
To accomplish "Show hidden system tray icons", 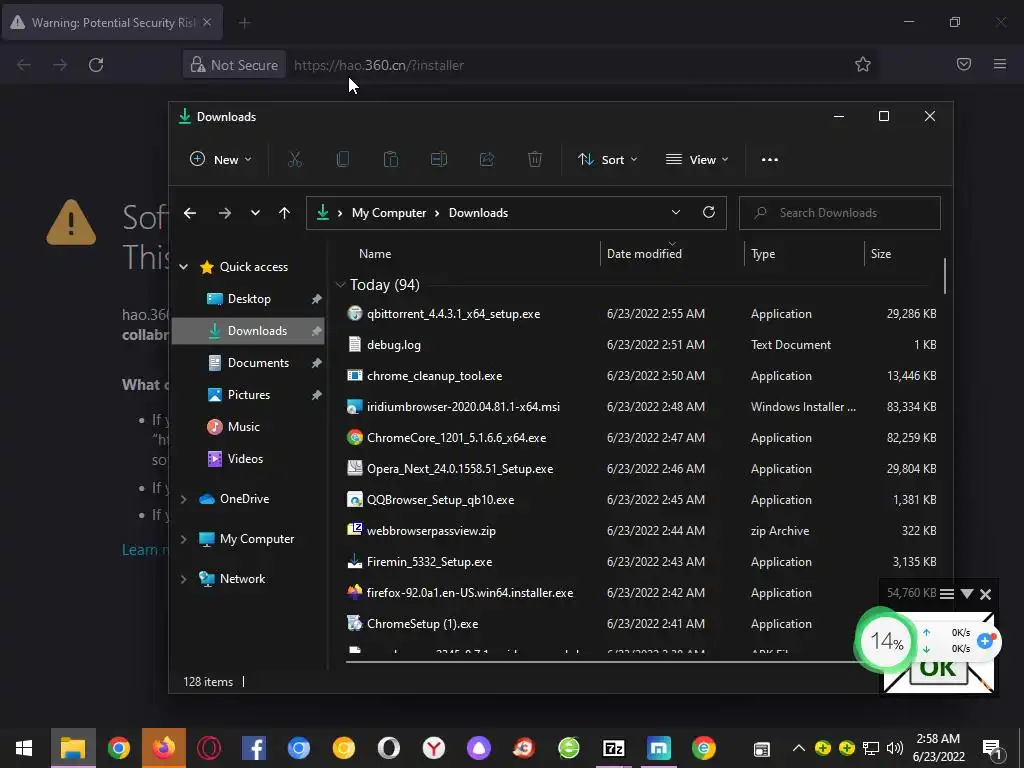I will click(x=798, y=748).
